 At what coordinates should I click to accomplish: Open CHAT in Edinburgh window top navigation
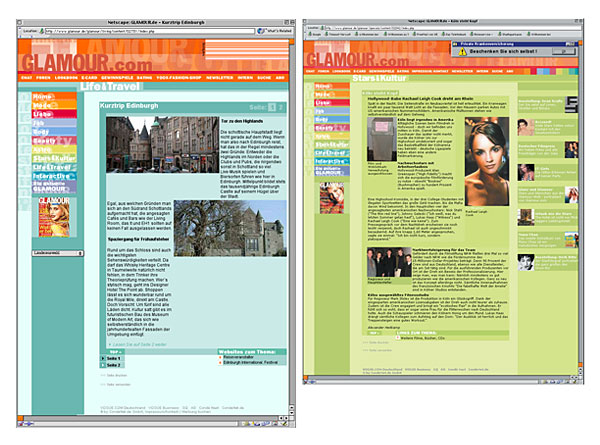pos(26,78)
